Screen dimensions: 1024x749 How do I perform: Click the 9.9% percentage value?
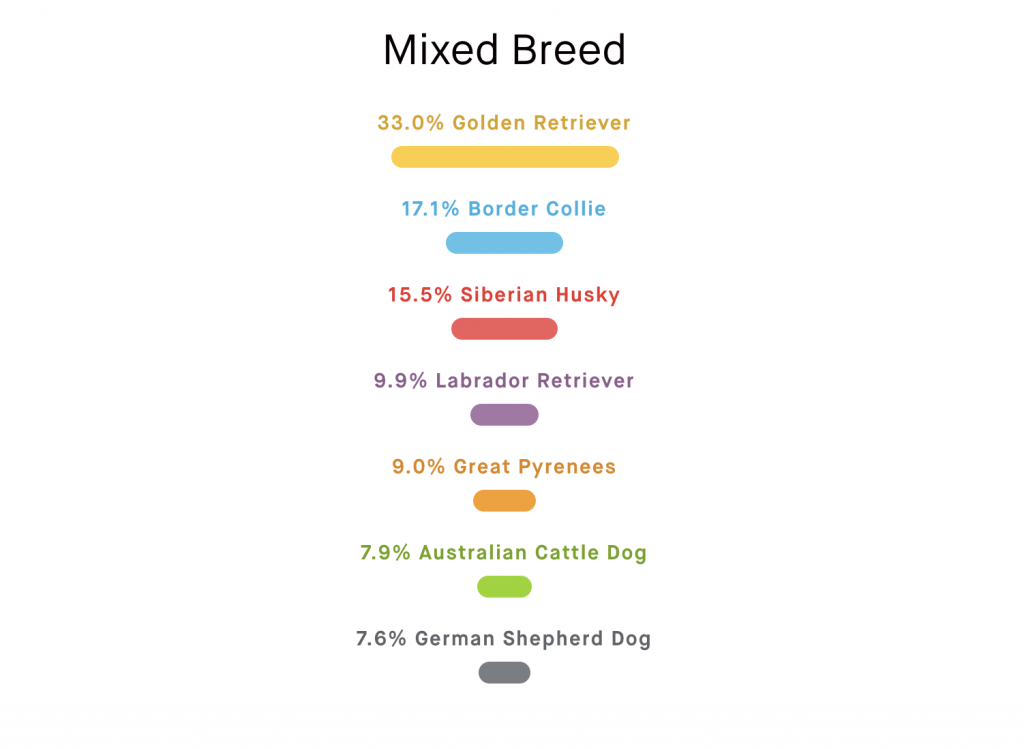point(400,381)
